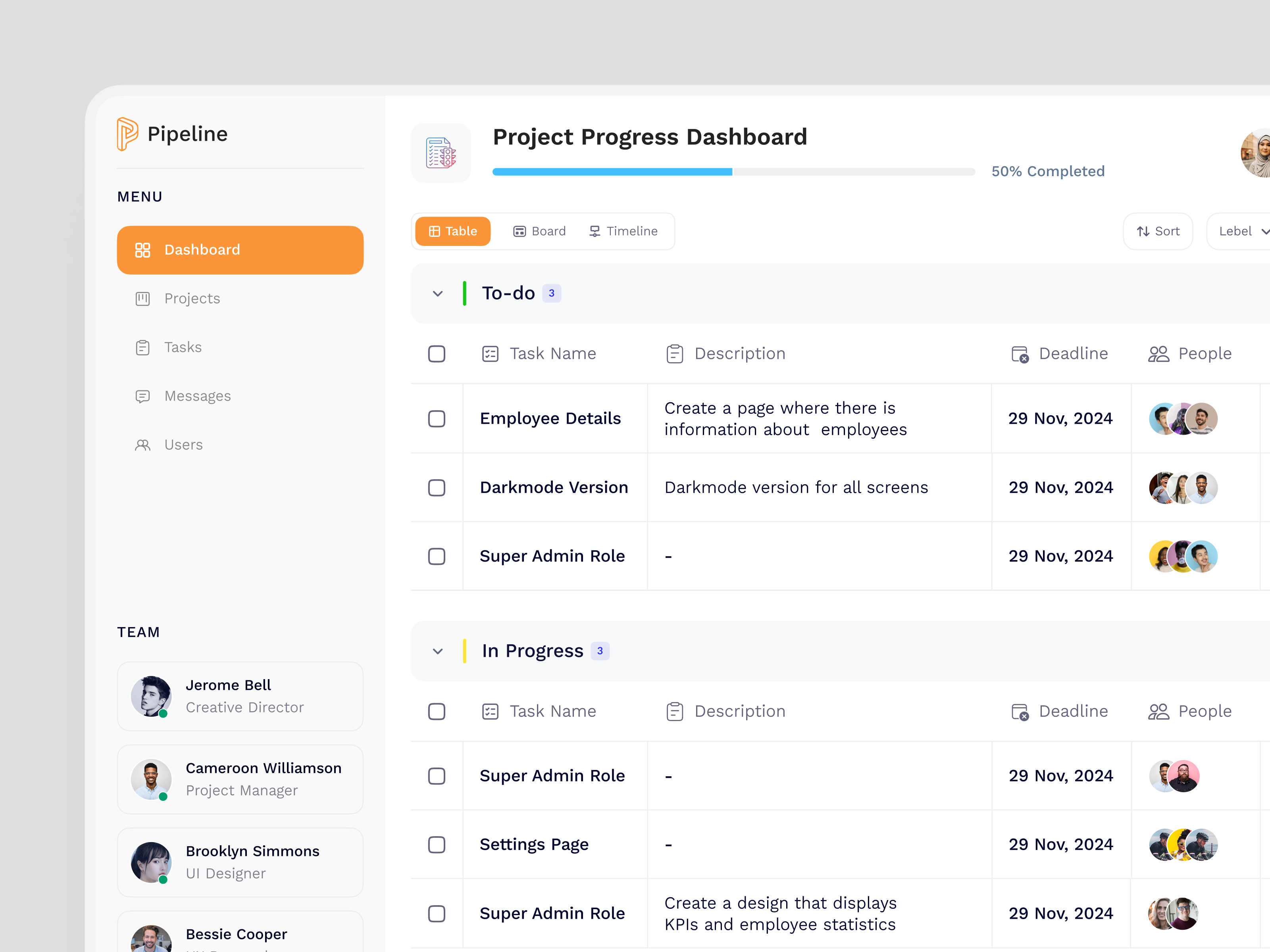The image size is (1270, 952).
Task: Open the Tasks menu item
Action: tap(183, 347)
